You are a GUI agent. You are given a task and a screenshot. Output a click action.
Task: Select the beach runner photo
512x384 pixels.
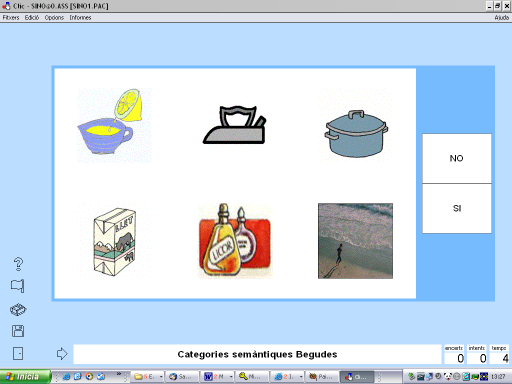[x=355, y=241]
